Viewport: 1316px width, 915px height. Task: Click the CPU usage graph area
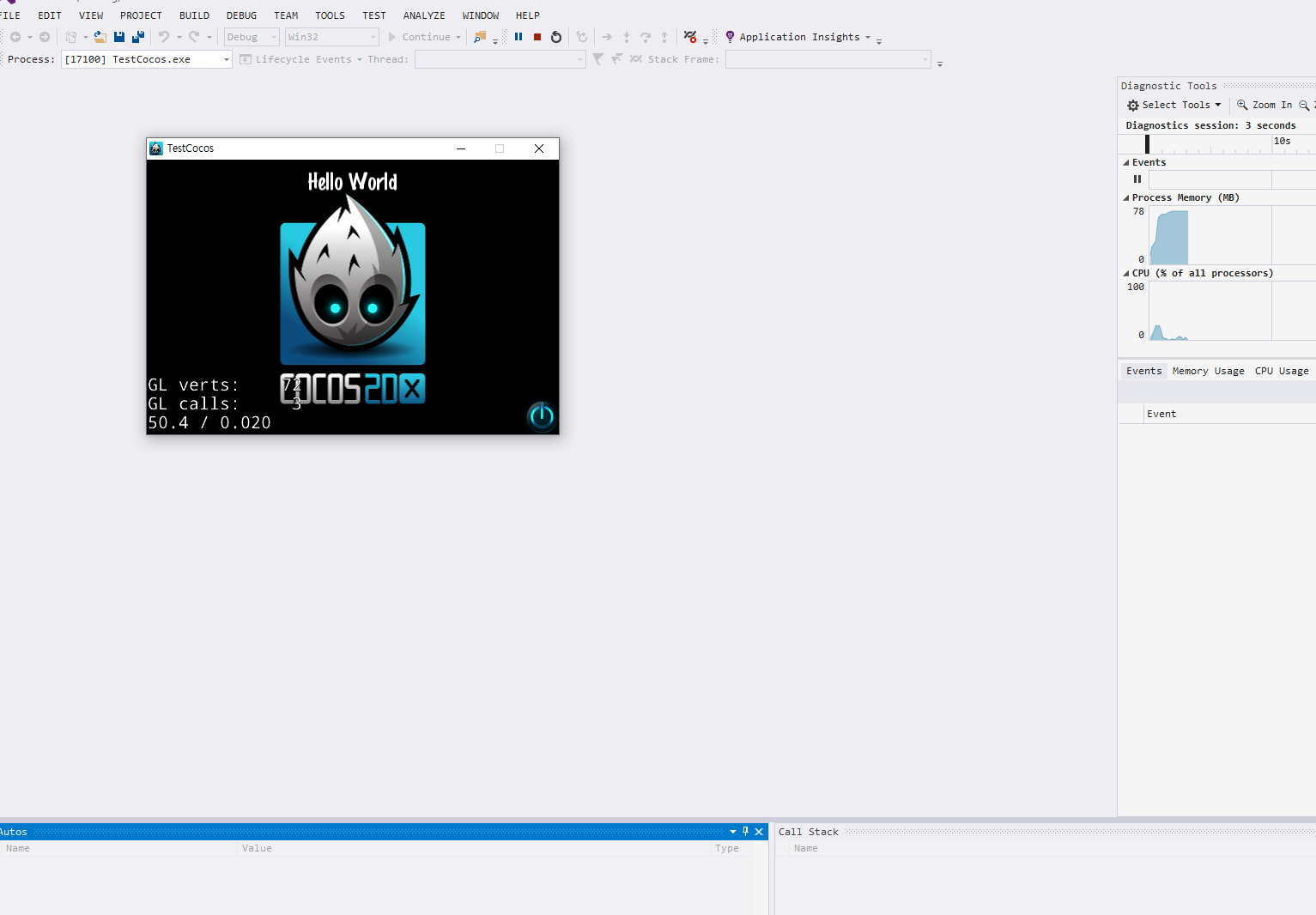[x=1232, y=311]
